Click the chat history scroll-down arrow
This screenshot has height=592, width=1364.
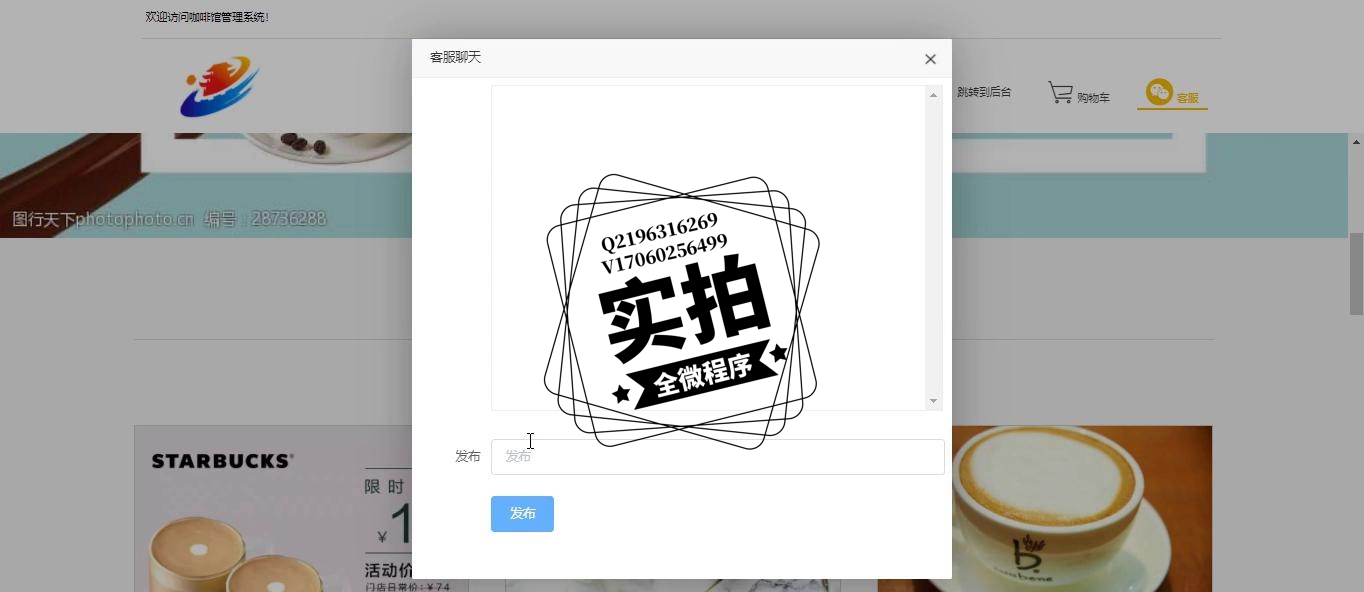click(x=934, y=401)
